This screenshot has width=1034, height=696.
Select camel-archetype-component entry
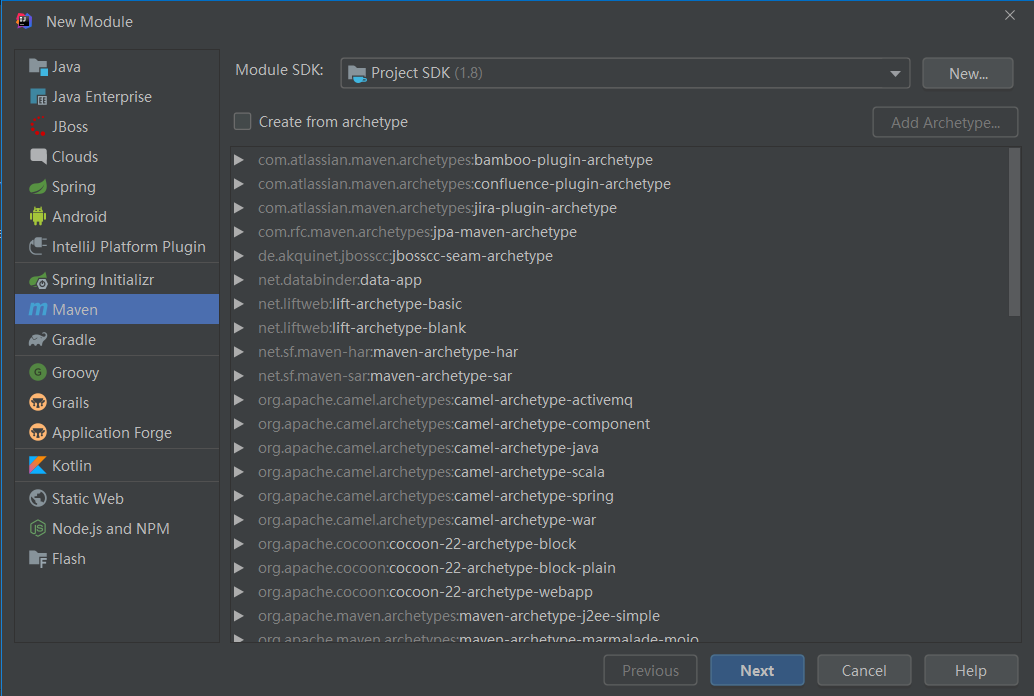(x=454, y=424)
